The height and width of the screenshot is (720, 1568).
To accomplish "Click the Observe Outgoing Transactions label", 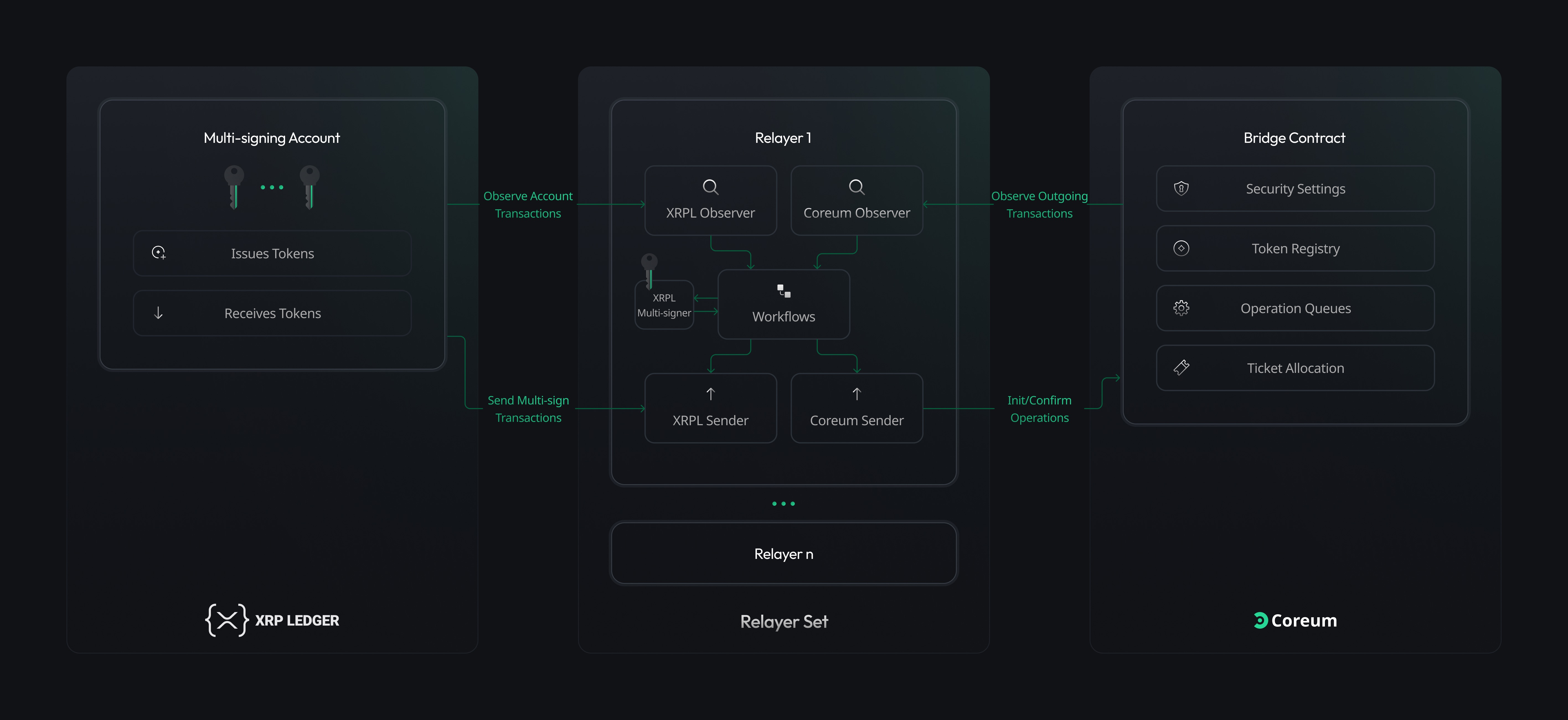I will pos(1039,205).
